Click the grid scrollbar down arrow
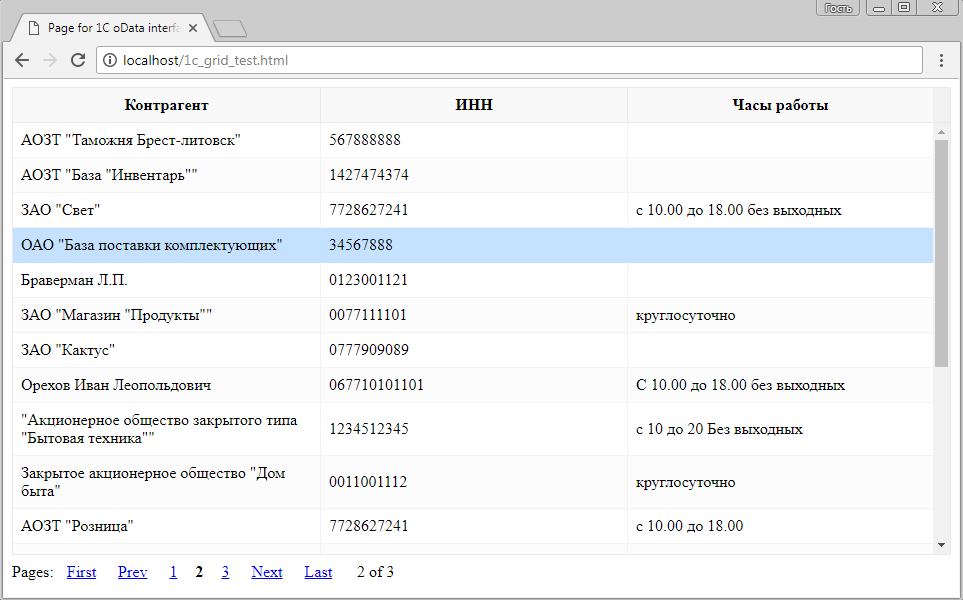The height and width of the screenshot is (600, 963). coord(941,544)
